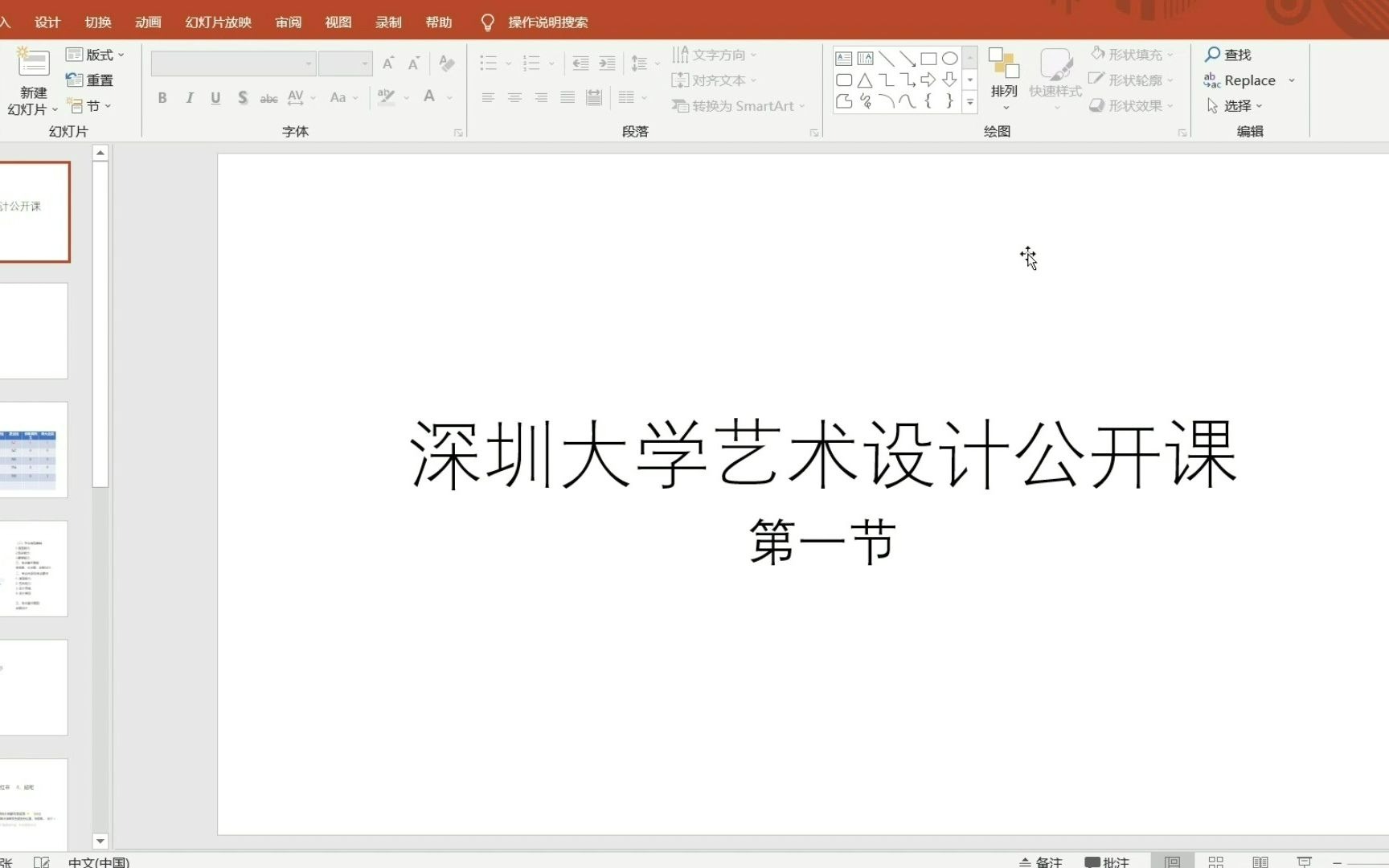This screenshot has height=868, width=1389.
Task: Click the Arrange (排列) icon
Action: tap(1004, 64)
